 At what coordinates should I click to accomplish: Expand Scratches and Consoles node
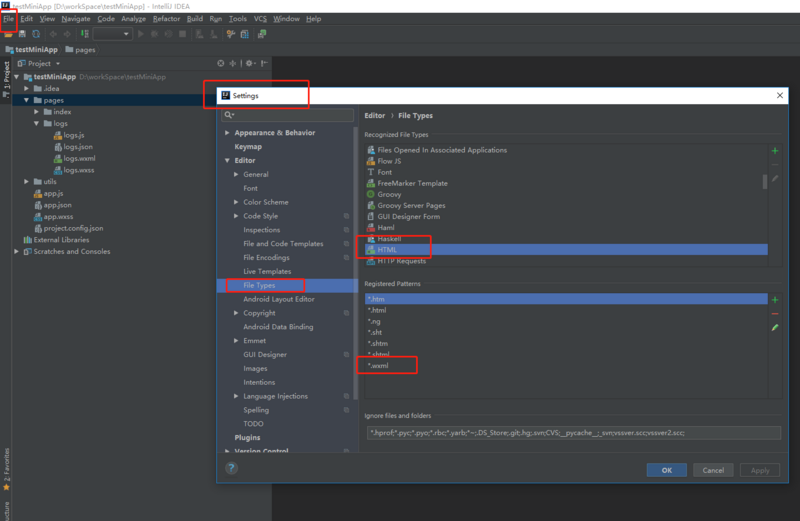pos(17,252)
